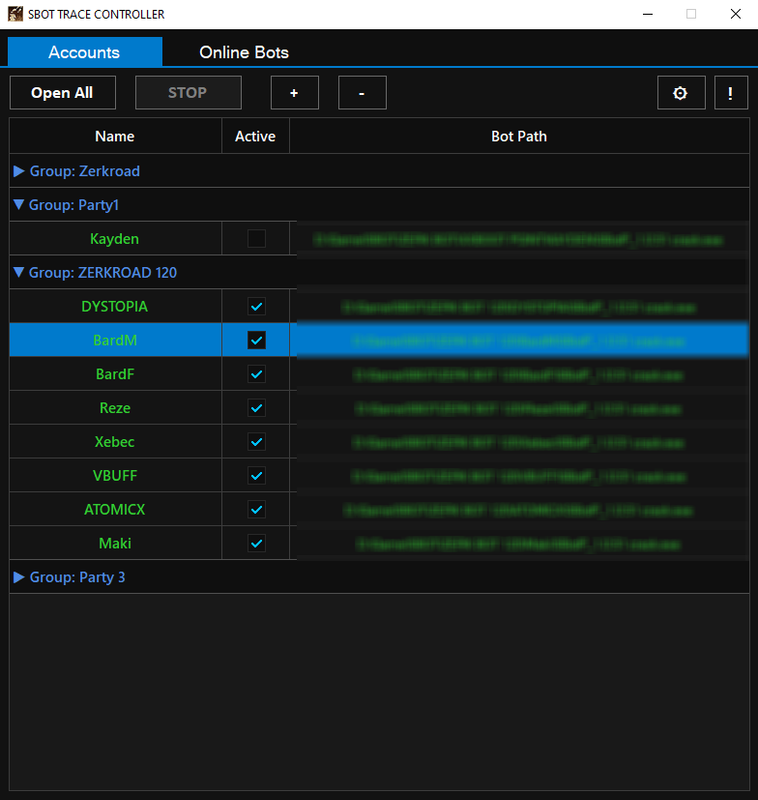The image size is (758, 800).
Task: Click the Active column header
Action: (x=256, y=136)
